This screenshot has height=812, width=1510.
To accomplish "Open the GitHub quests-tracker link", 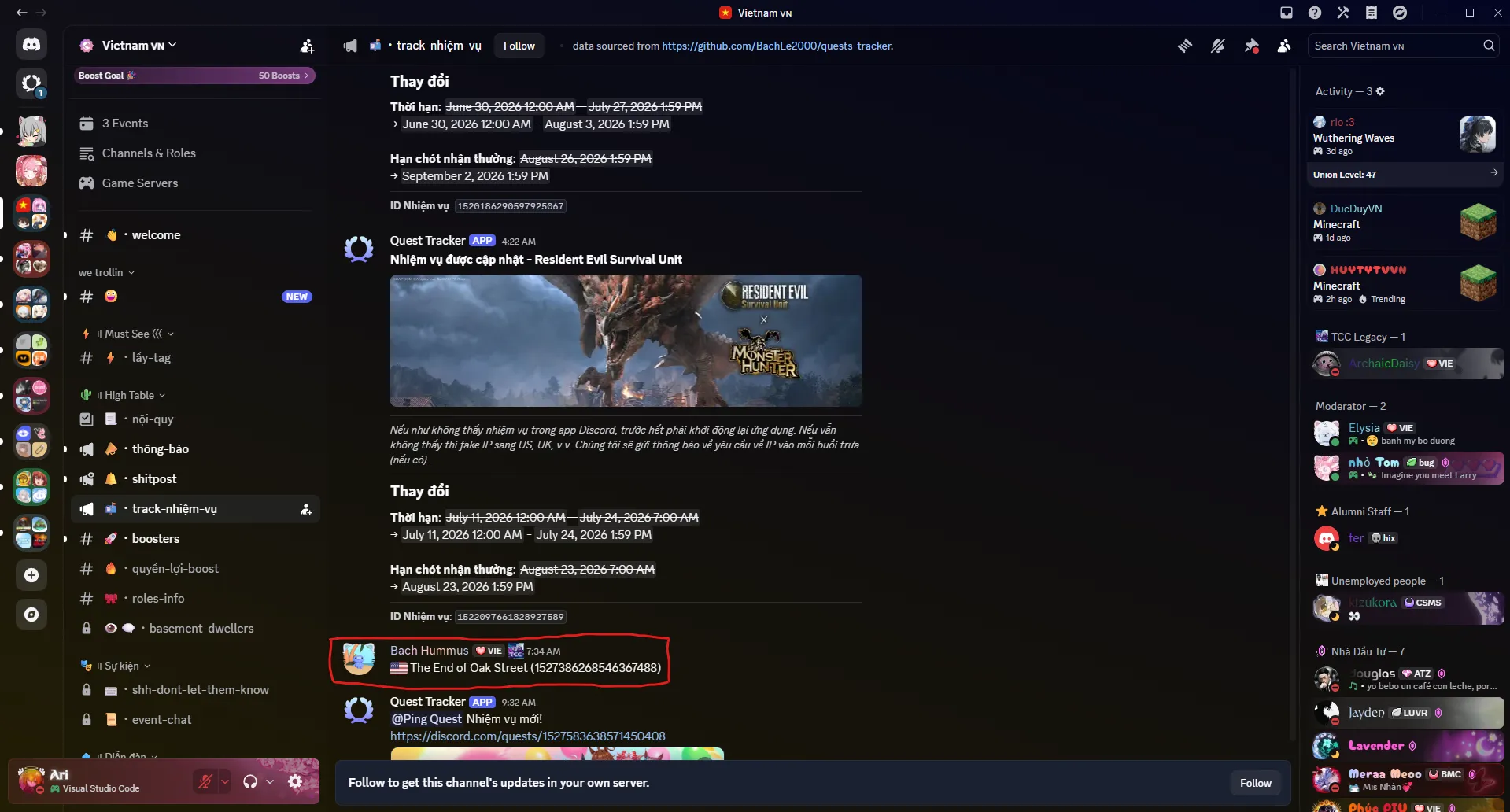I will click(x=777, y=46).
